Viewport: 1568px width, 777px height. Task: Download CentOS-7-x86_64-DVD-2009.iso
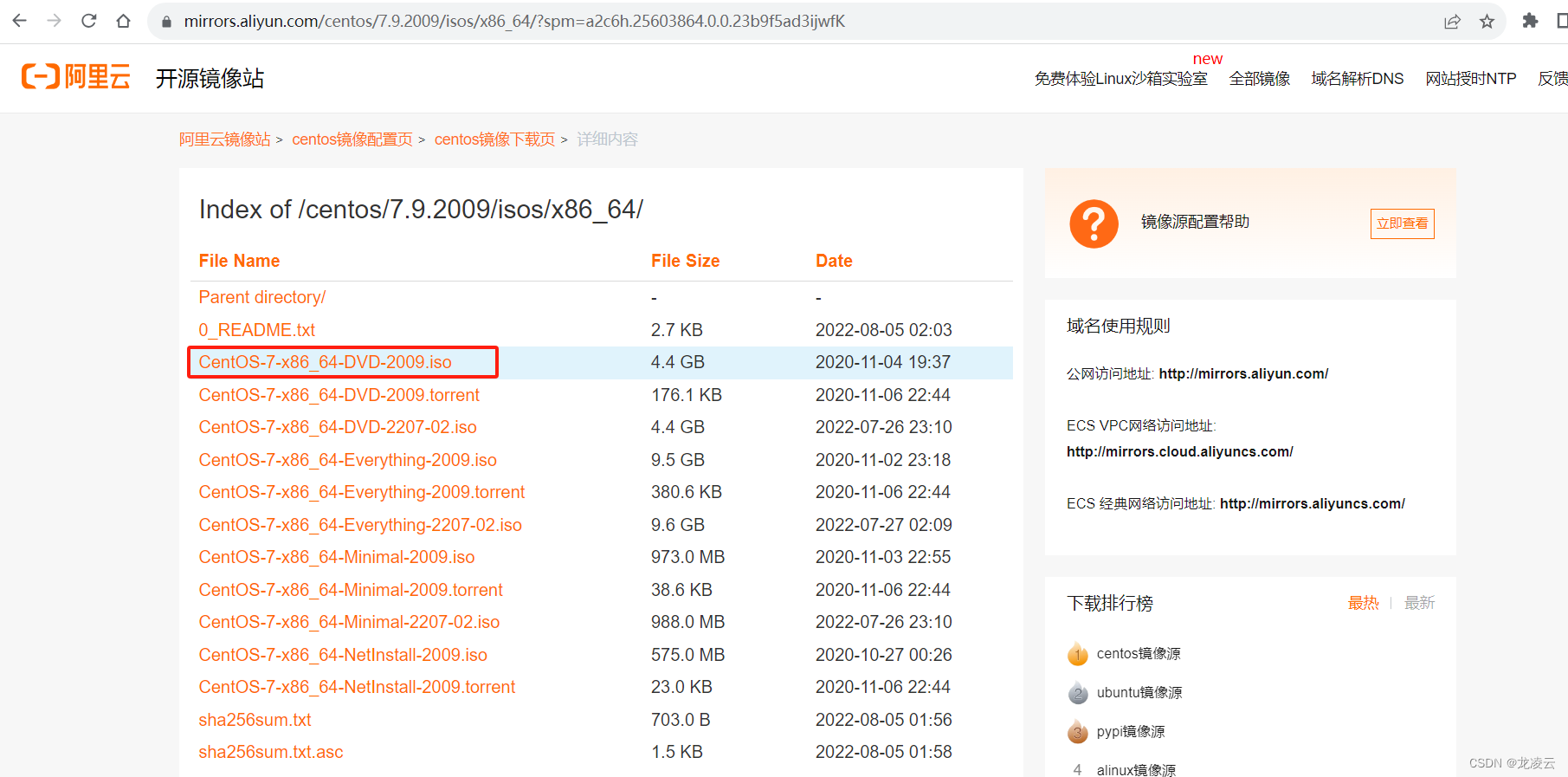[x=326, y=362]
